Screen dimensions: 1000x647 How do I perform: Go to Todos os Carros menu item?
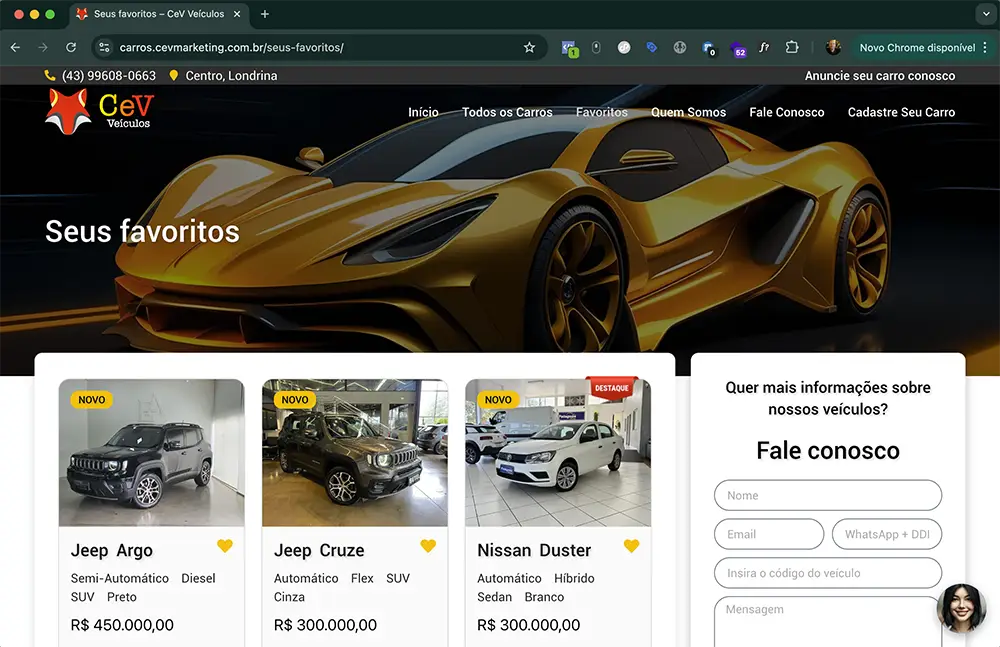pyautogui.click(x=507, y=112)
